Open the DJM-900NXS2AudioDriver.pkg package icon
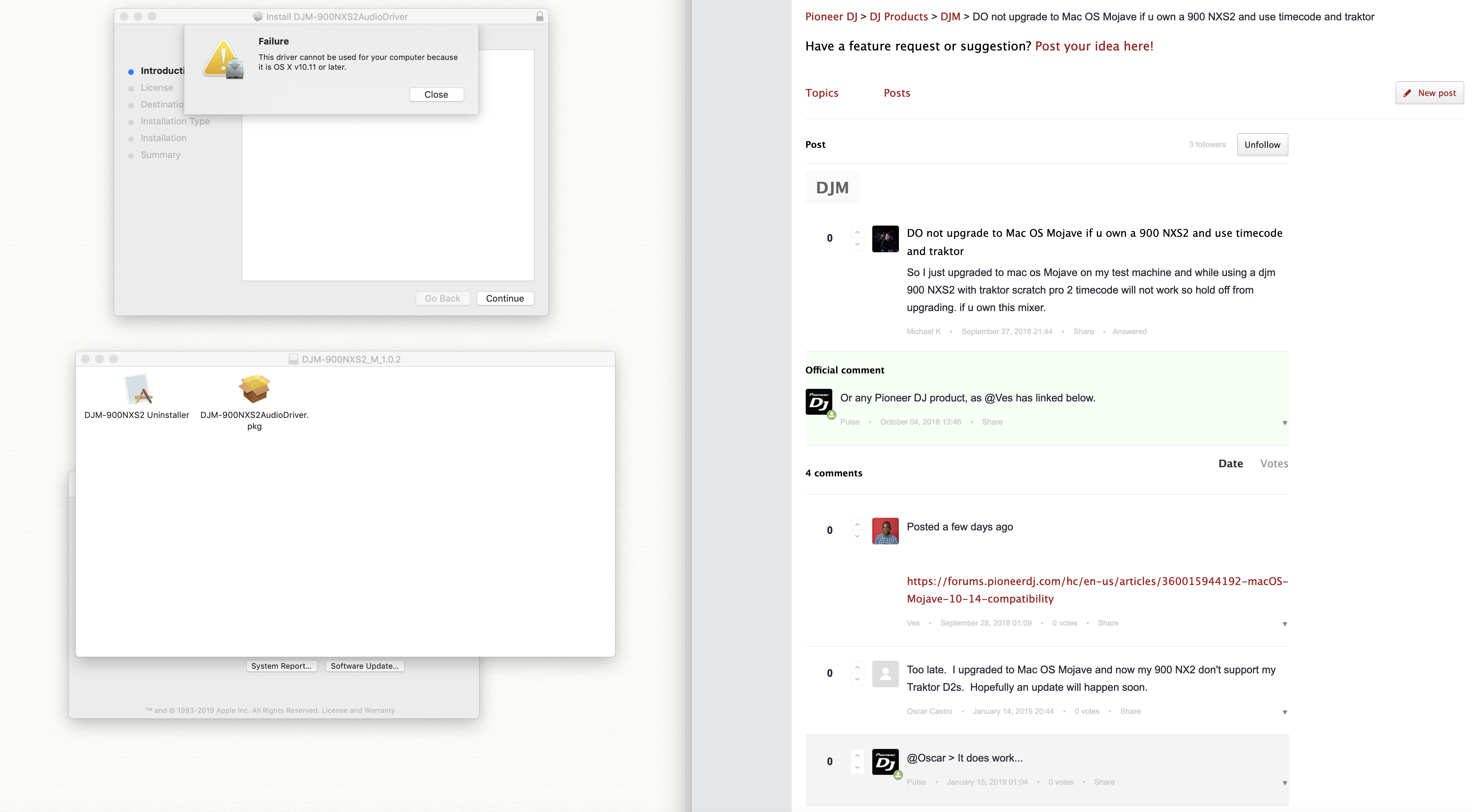The width and height of the screenshot is (1472, 812). 254,389
